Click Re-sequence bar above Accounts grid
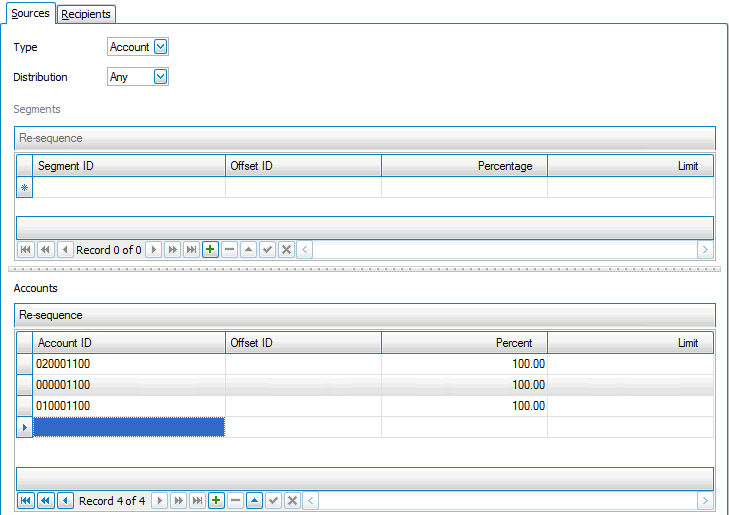Image resolution: width=729 pixels, height=515 pixels. pyautogui.click(x=364, y=315)
